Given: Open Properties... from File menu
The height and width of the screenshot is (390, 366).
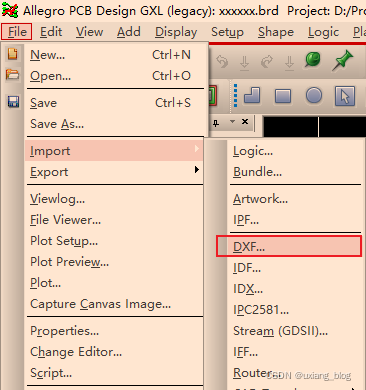Looking at the screenshot, I should 114,331.
